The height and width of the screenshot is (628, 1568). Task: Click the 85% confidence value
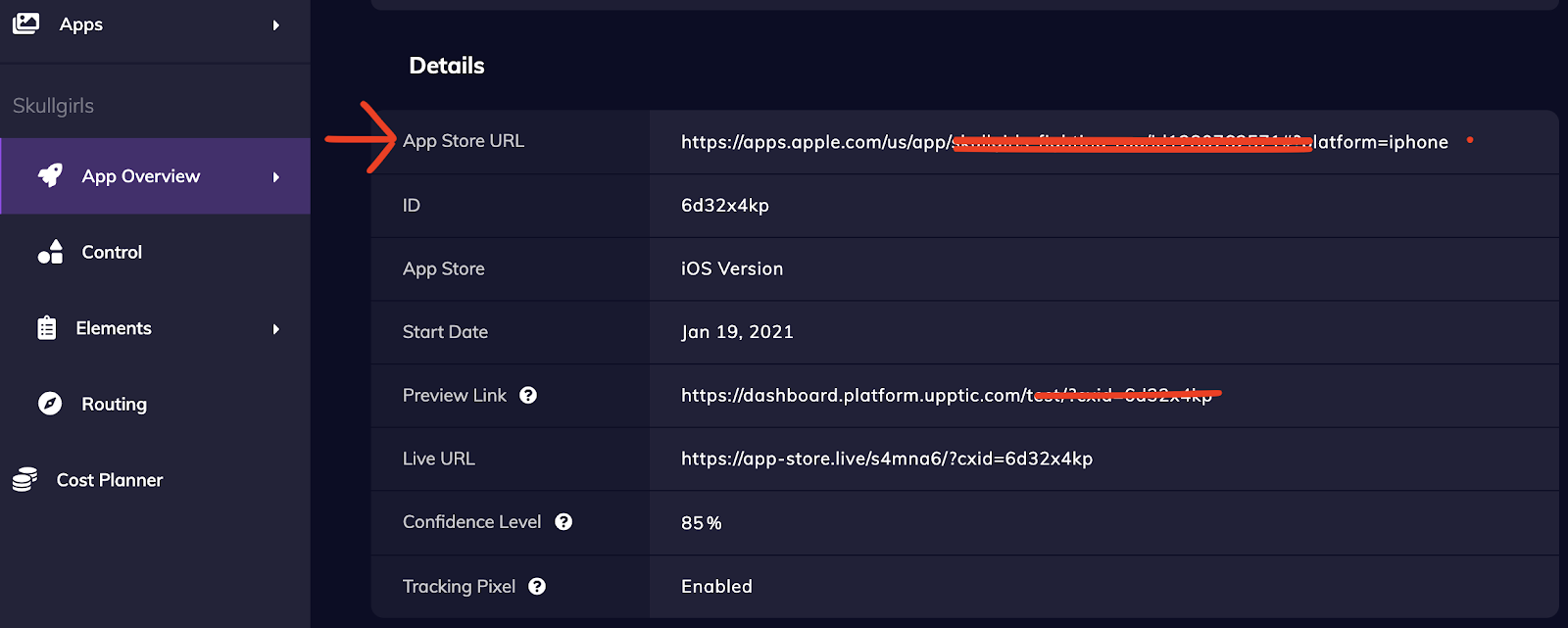tap(702, 523)
